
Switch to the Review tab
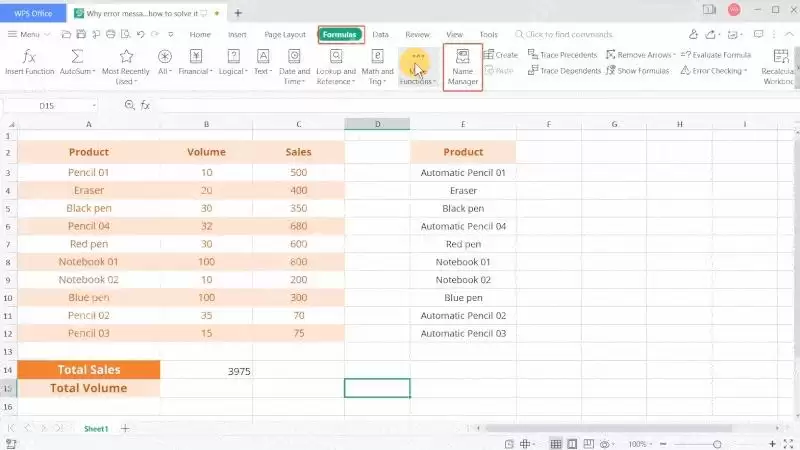point(417,34)
